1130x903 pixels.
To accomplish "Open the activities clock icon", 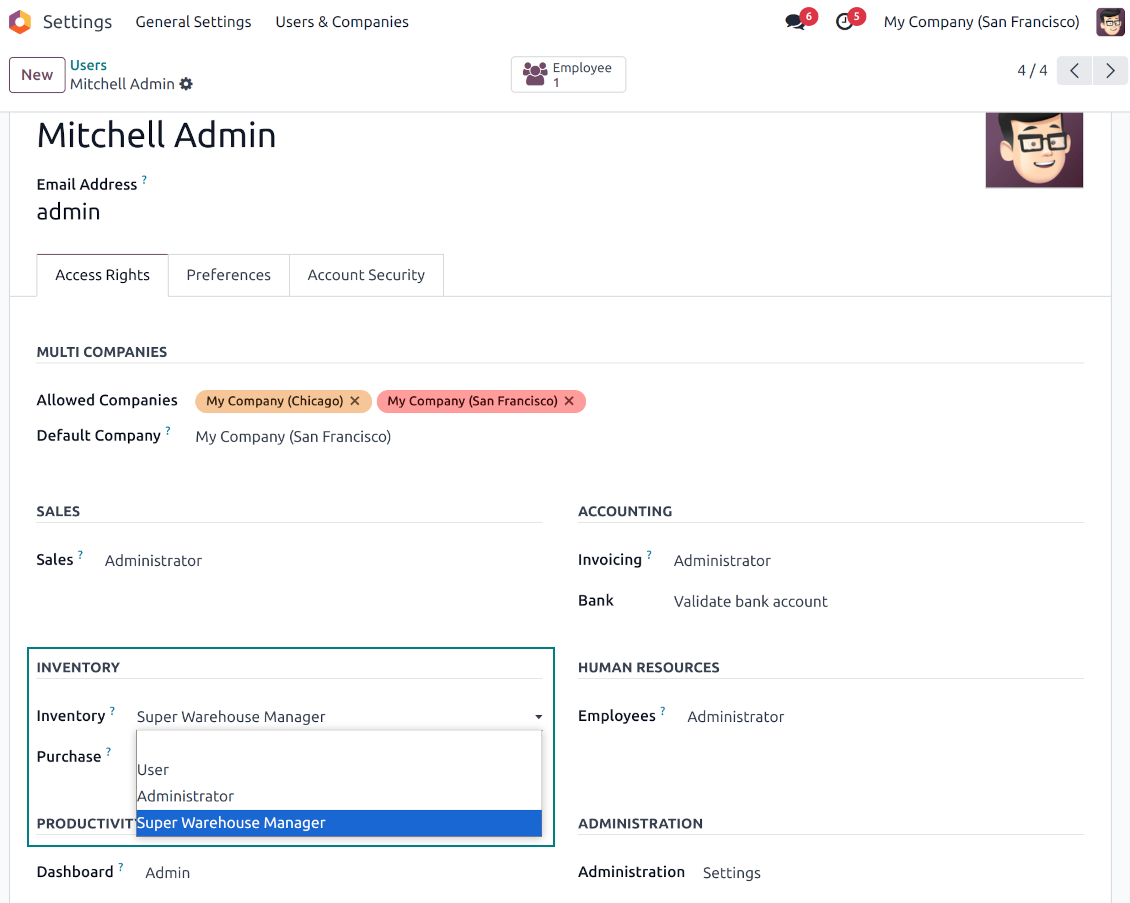I will tap(845, 22).
